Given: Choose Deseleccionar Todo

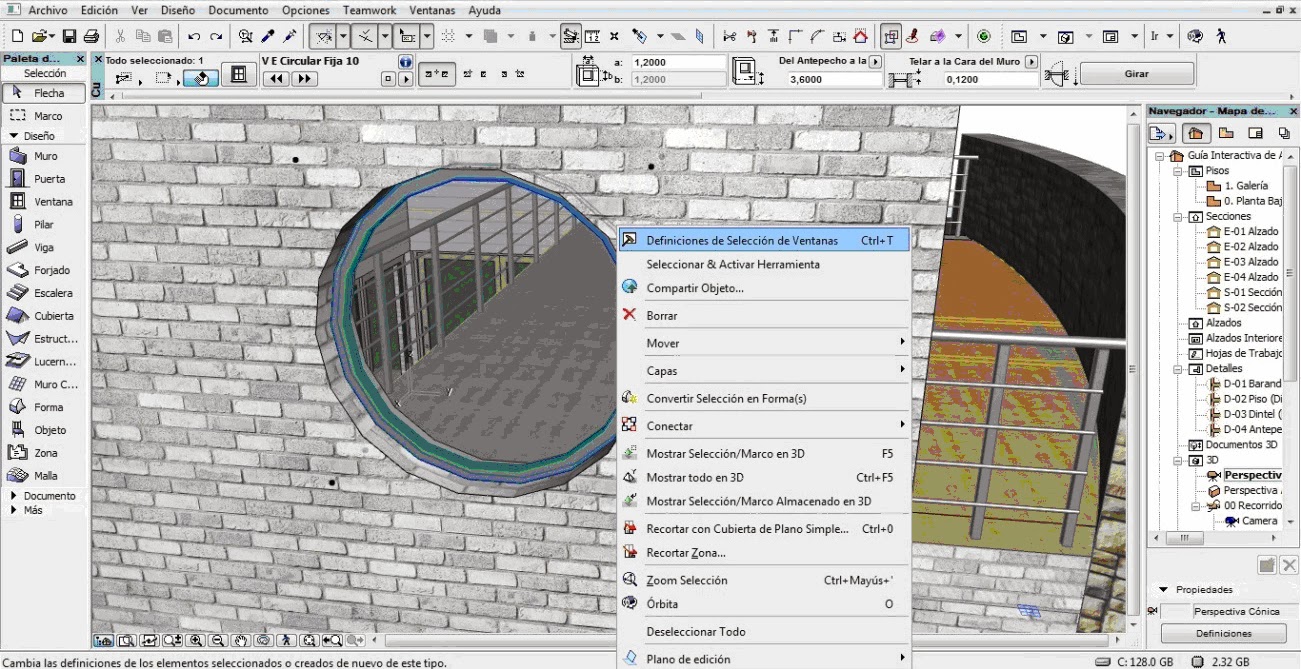Looking at the screenshot, I should click(x=764, y=632).
